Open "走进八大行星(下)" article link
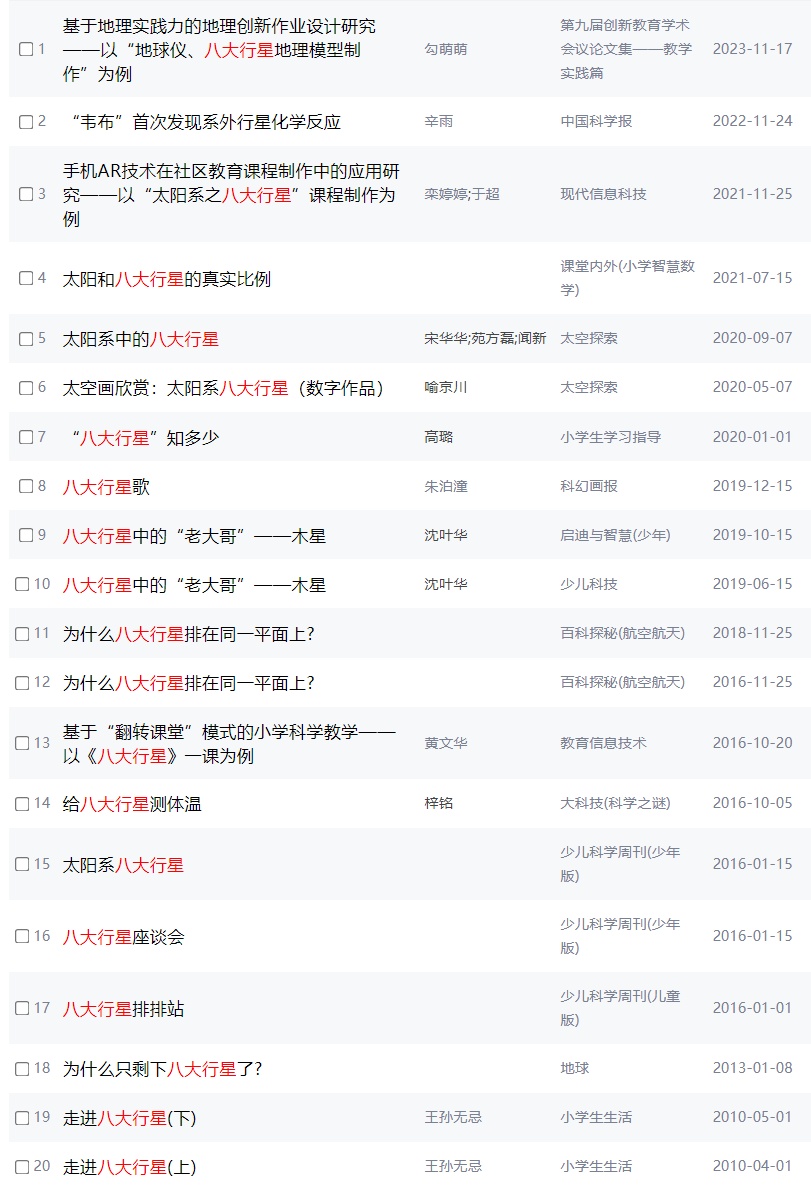This screenshot has height=1193, width=811. (130, 1118)
